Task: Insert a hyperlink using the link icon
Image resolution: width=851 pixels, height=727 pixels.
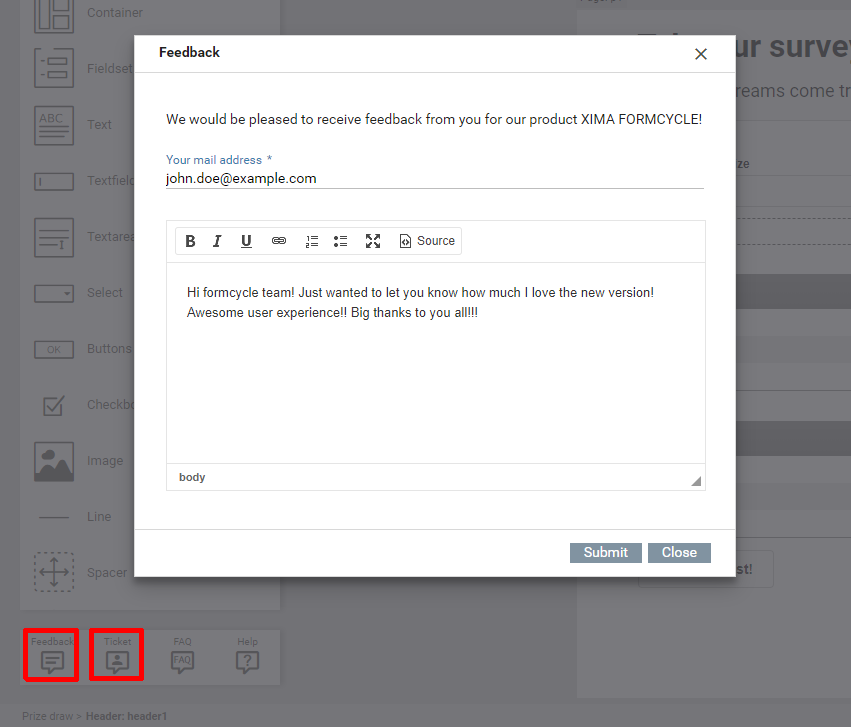Action: pyautogui.click(x=279, y=241)
